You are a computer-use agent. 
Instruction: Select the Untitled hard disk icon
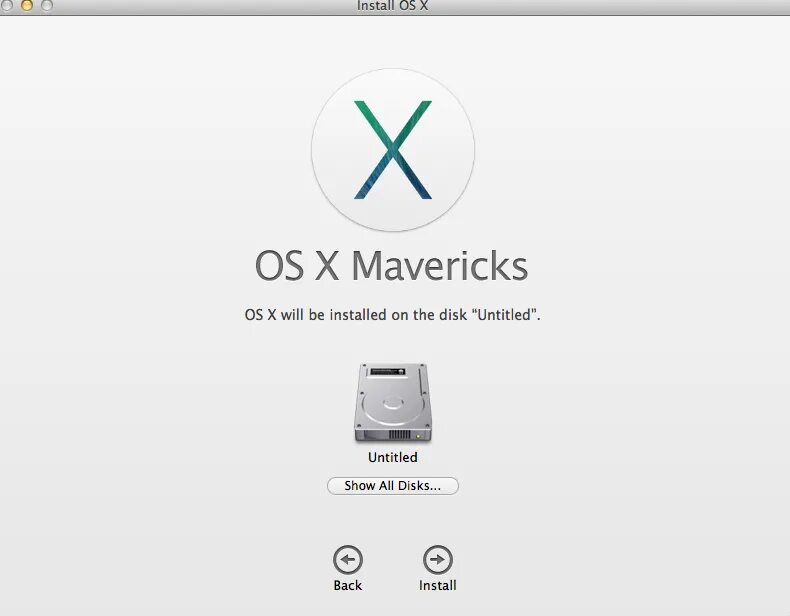(x=392, y=403)
